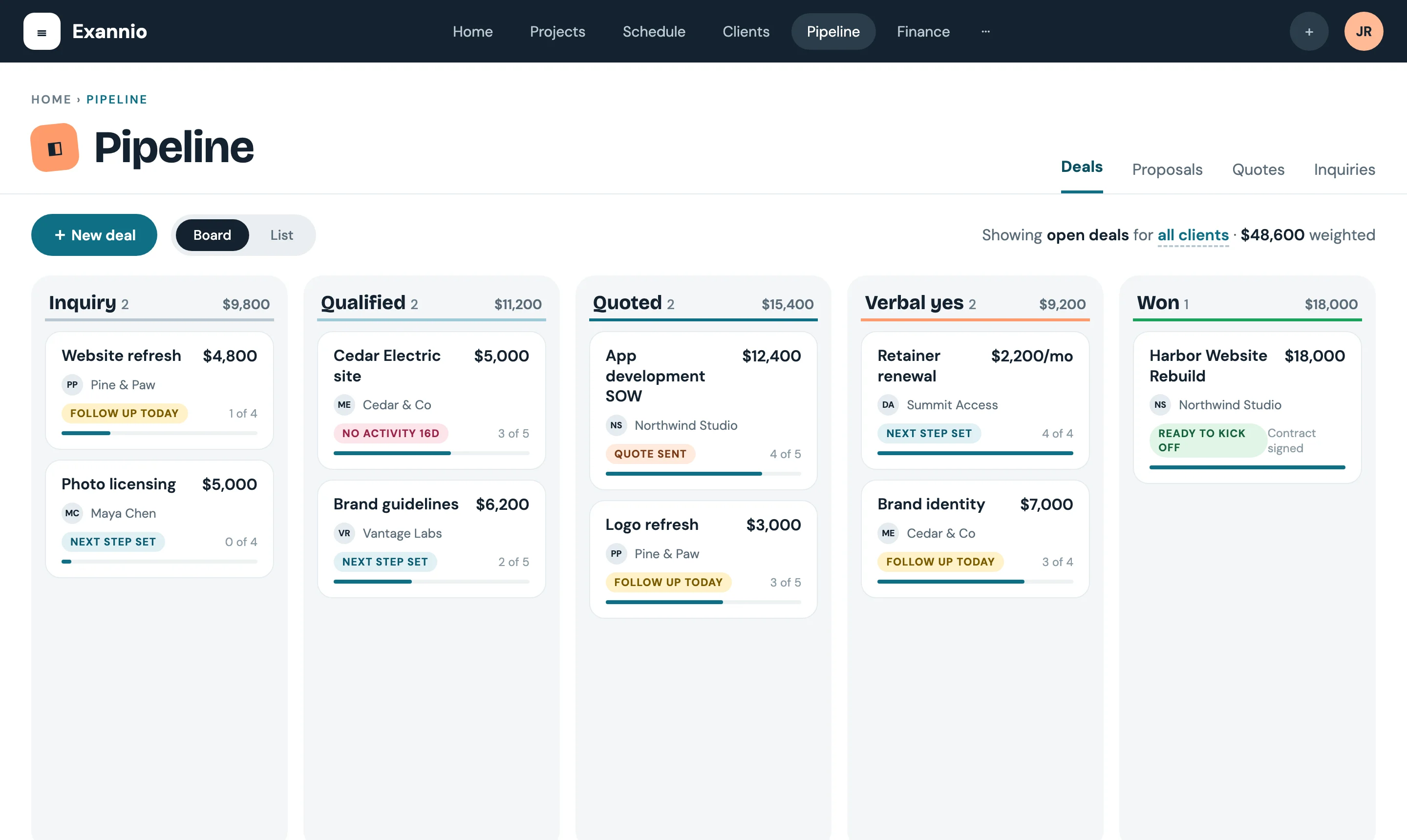Image resolution: width=1407 pixels, height=840 pixels.
Task: Open the plus quick-add button in header
Action: (x=1309, y=32)
